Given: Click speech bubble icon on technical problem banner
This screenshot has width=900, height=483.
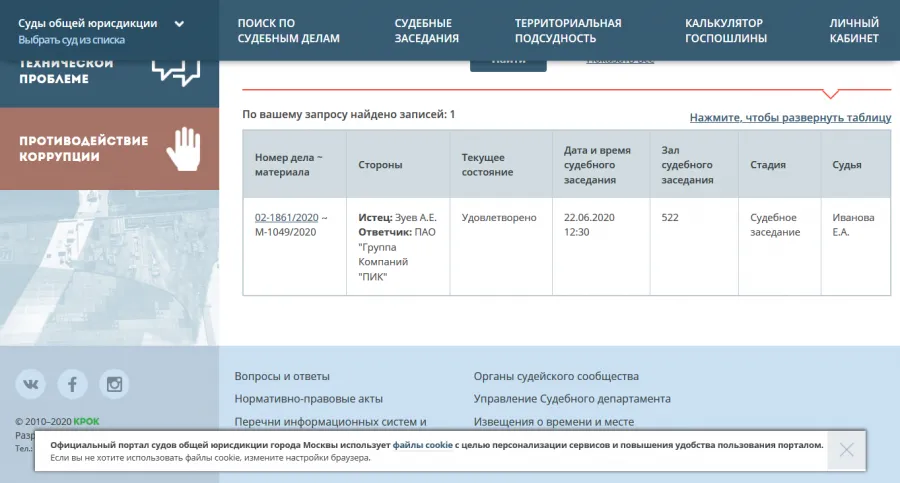Looking at the screenshot, I should [176, 74].
